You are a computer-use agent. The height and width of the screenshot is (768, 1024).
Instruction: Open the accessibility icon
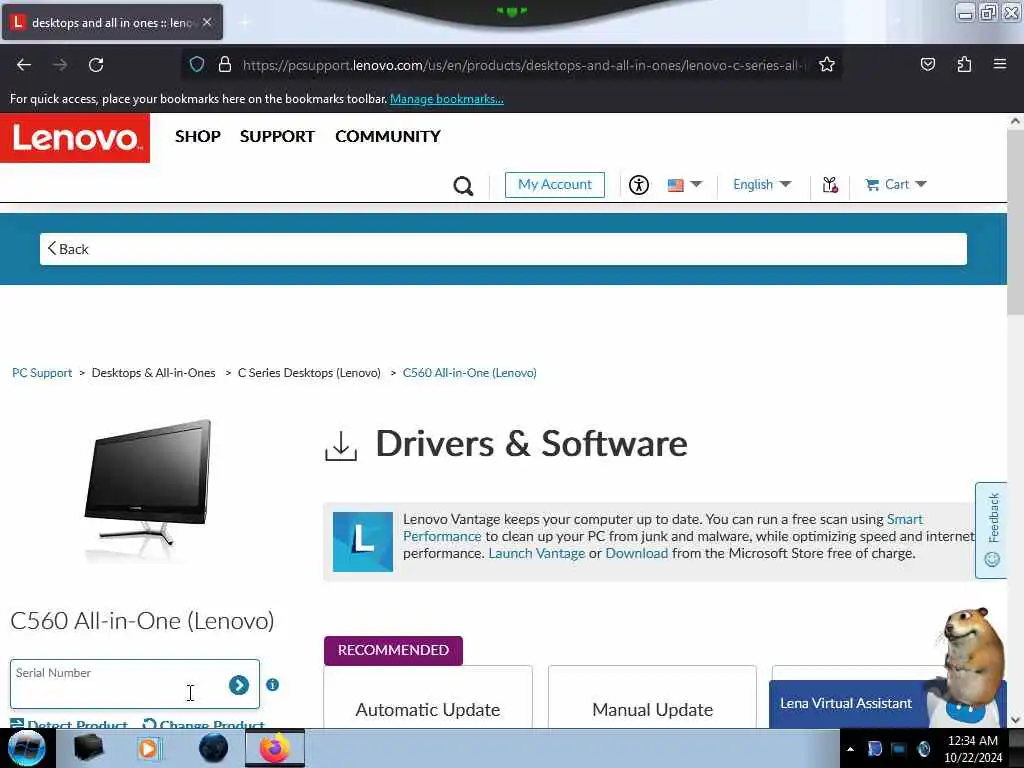pos(639,185)
